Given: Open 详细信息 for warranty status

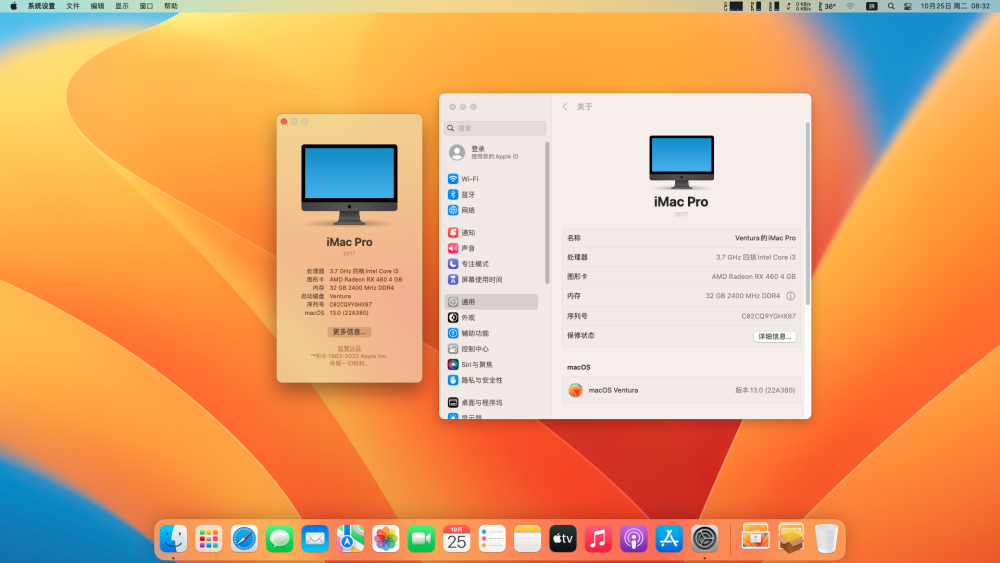Looking at the screenshot, I should pyautogui.click(x=774, y=337).
